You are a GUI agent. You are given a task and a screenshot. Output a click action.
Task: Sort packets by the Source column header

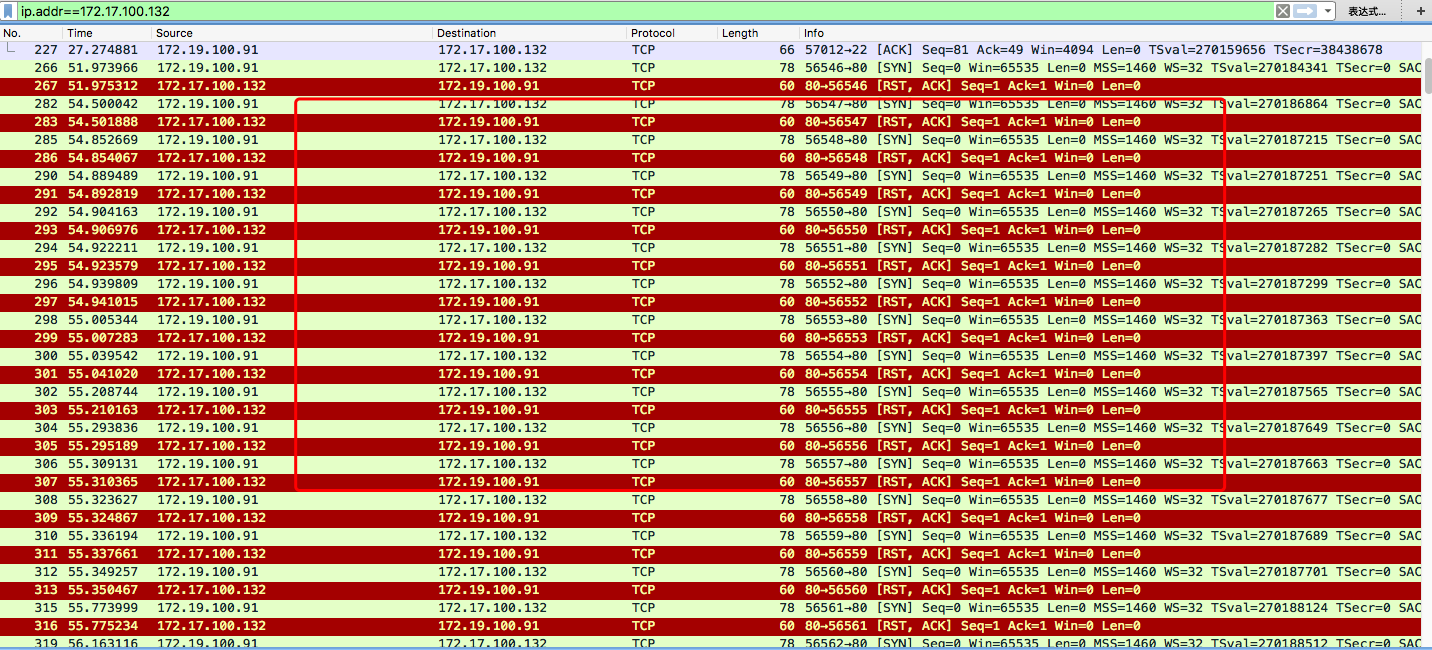coord(292,33)
